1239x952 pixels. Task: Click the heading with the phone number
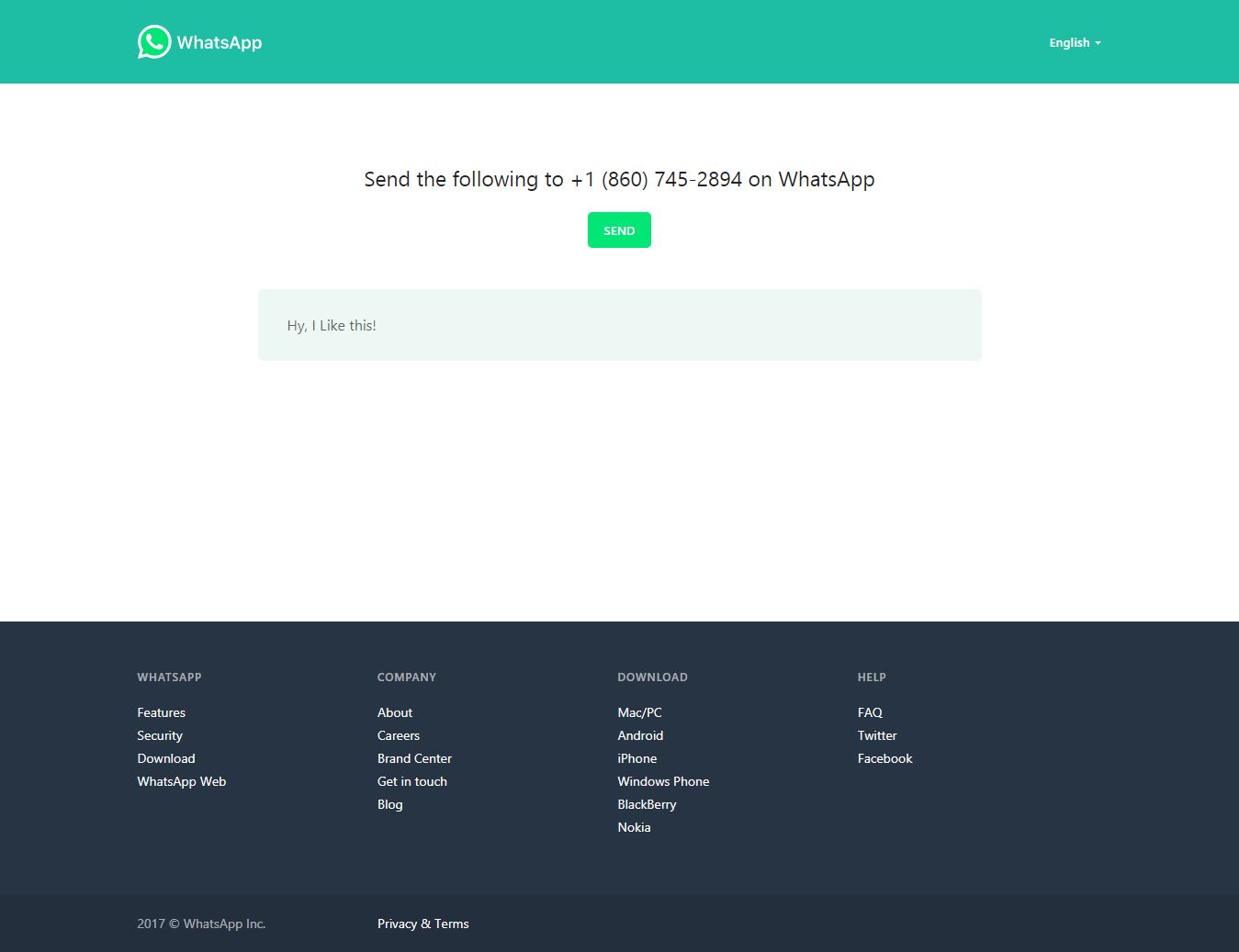pyautogui.click(x=619, y=180)
